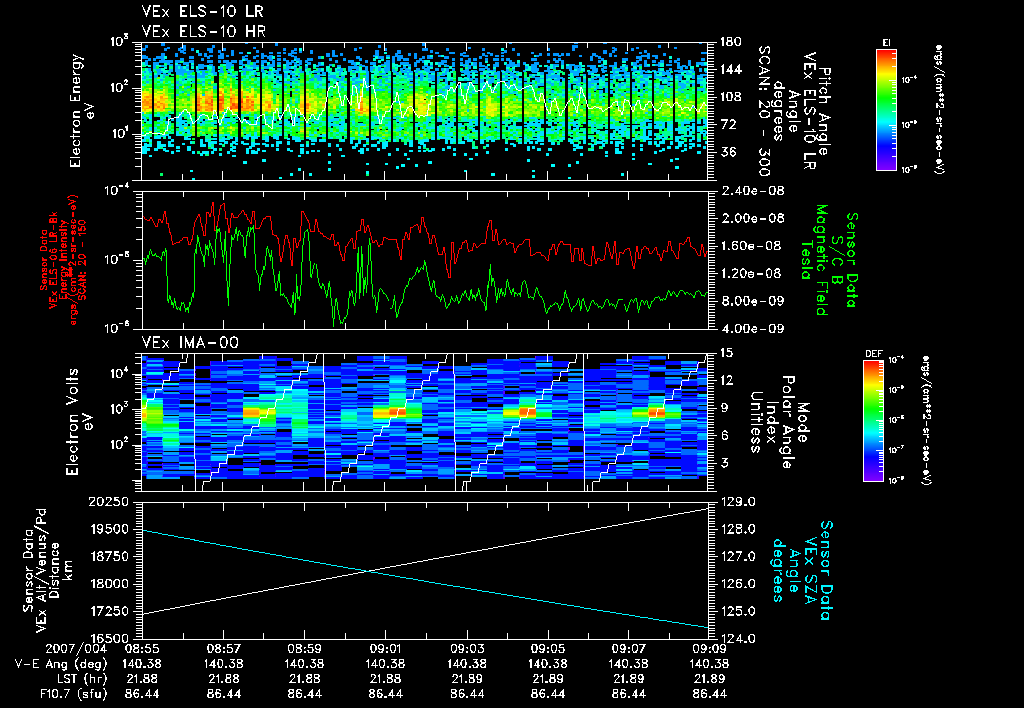This screenshot has width=1024, height=708.
Task: Select the 'VEx ELS-10 HR' title text
Action: tap(203, 31)
